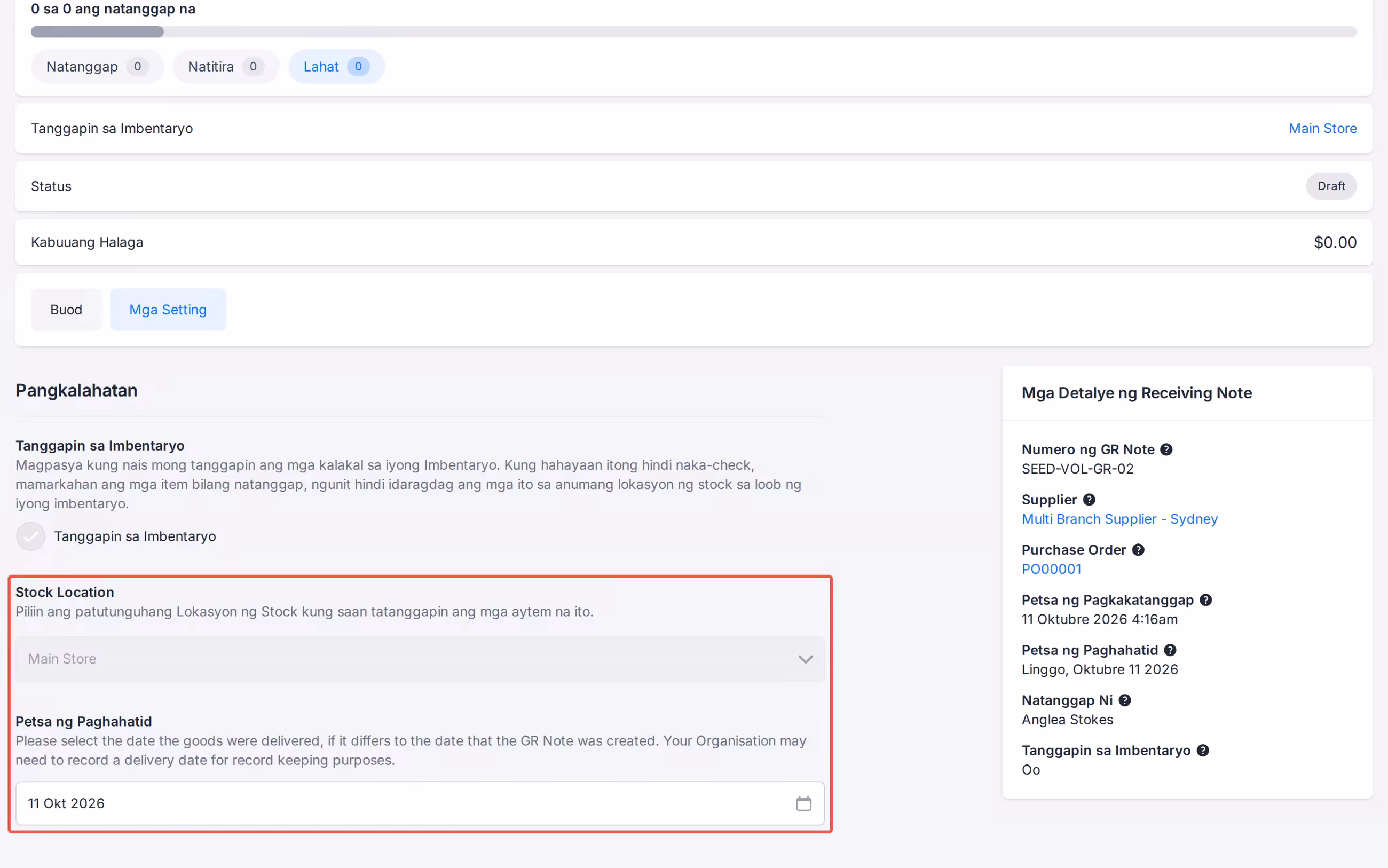The width and height of the screenshot is (1388, 868).
Task: Click the Stock Location heading
Action: coord(65,592)
